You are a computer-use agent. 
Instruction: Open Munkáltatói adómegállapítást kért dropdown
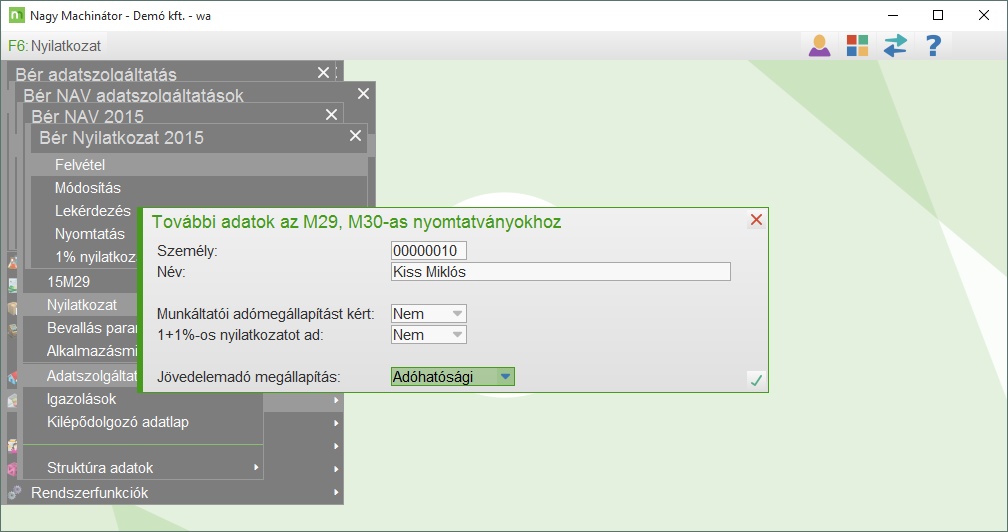[x=429, y=314]
